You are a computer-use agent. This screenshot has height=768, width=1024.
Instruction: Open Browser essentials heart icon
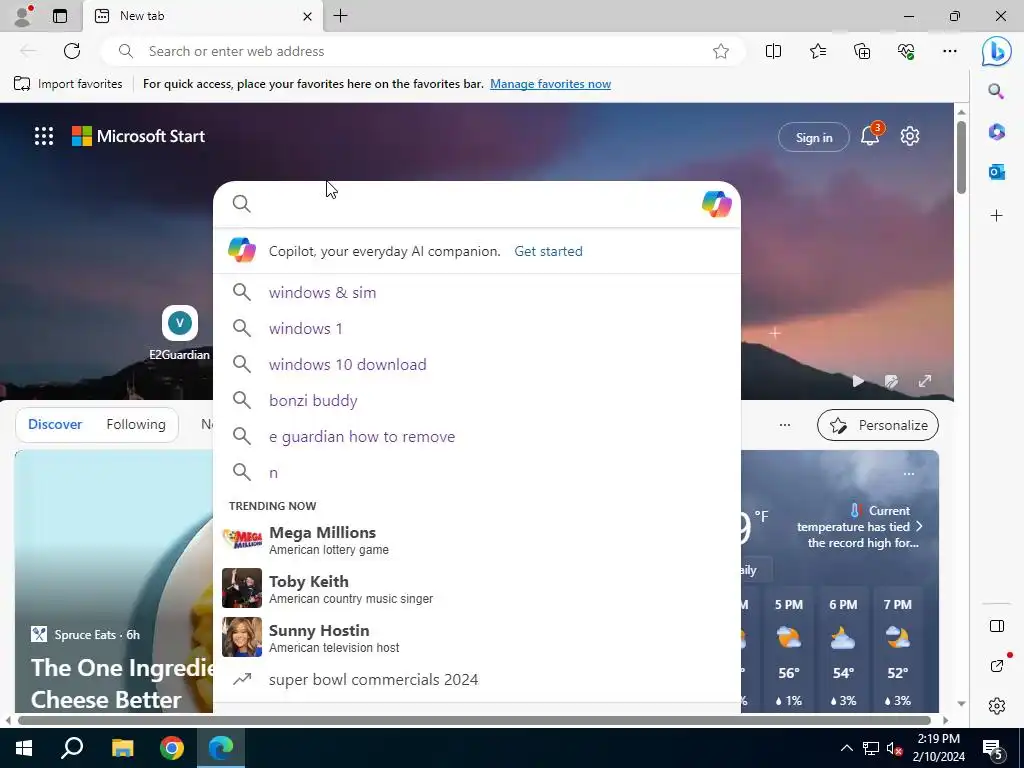[906, 51]
